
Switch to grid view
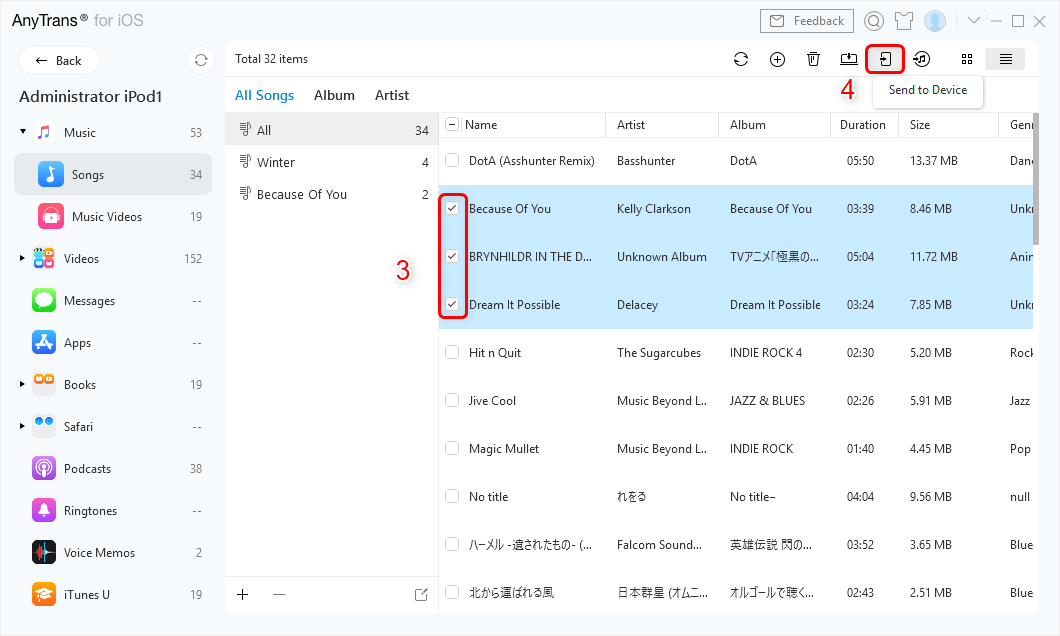pos(967,59)
